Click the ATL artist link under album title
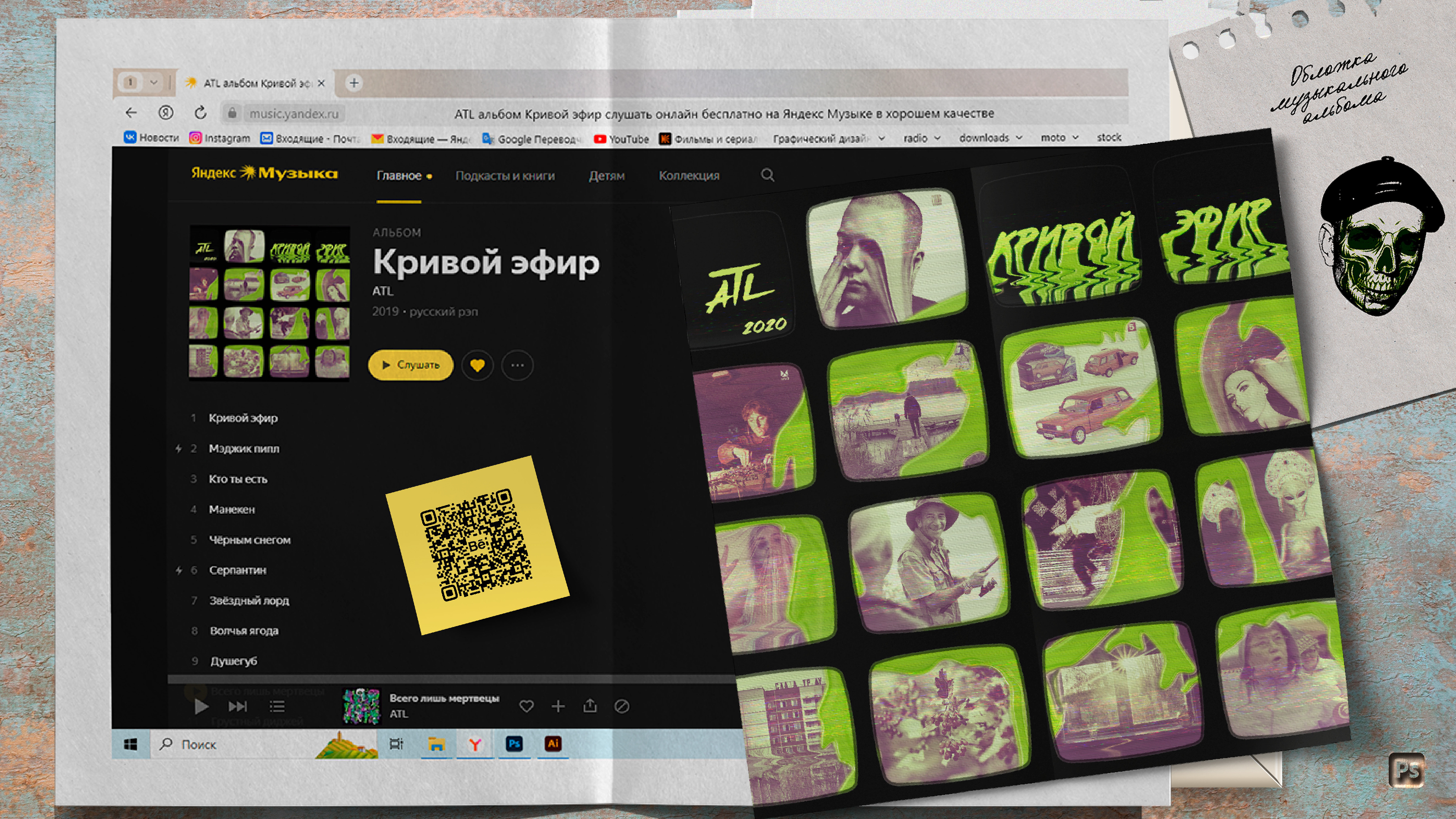Screen dimensions: 1456x819 click(x=383, y=291)
